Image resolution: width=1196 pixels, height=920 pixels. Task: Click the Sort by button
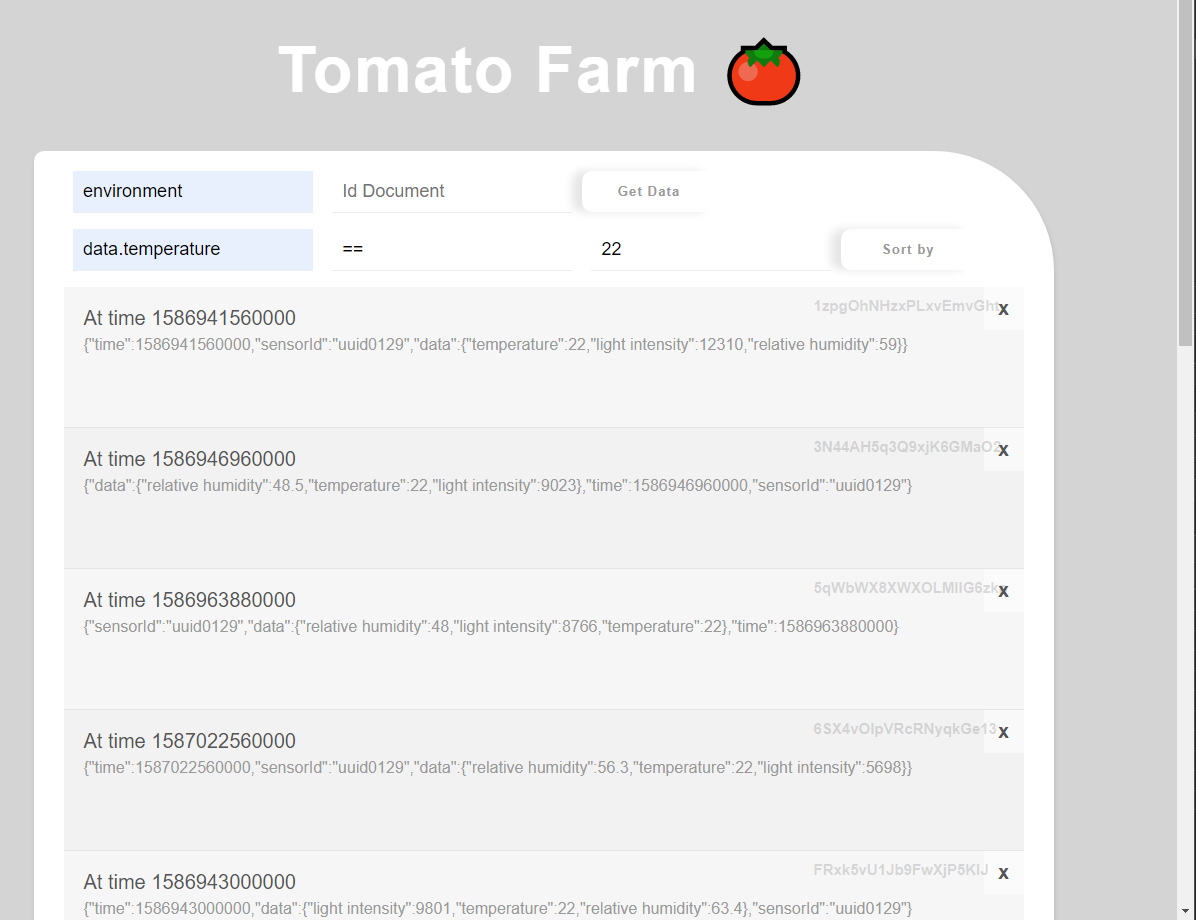click(908, 249)
